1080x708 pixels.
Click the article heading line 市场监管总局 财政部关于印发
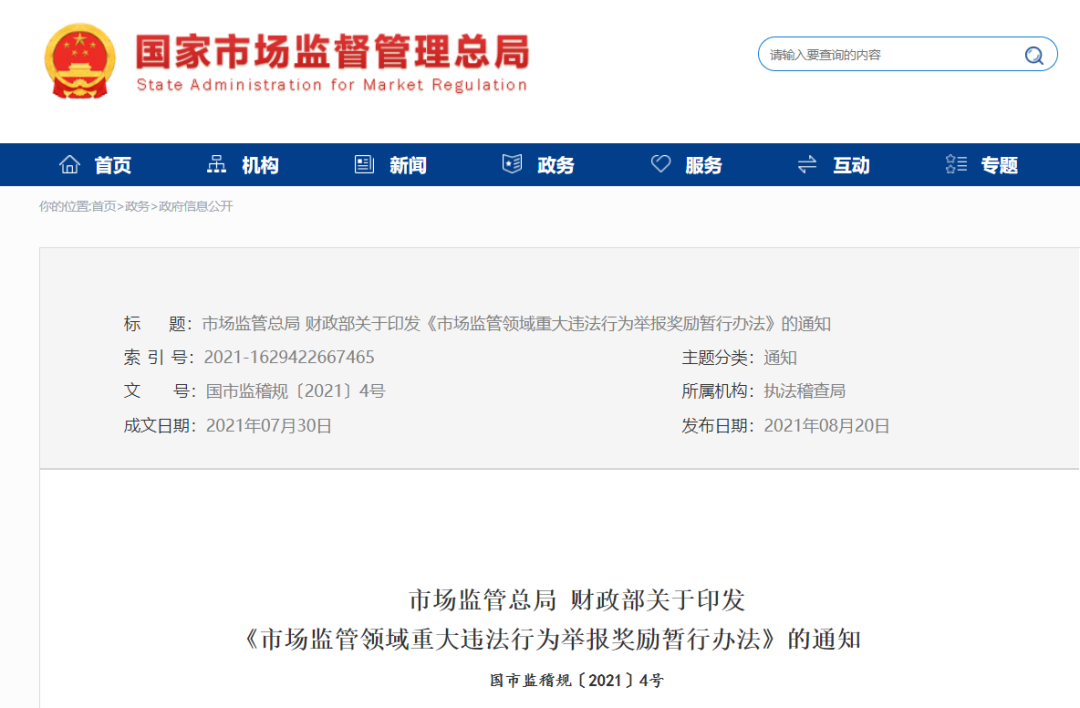tap(577, 601)
